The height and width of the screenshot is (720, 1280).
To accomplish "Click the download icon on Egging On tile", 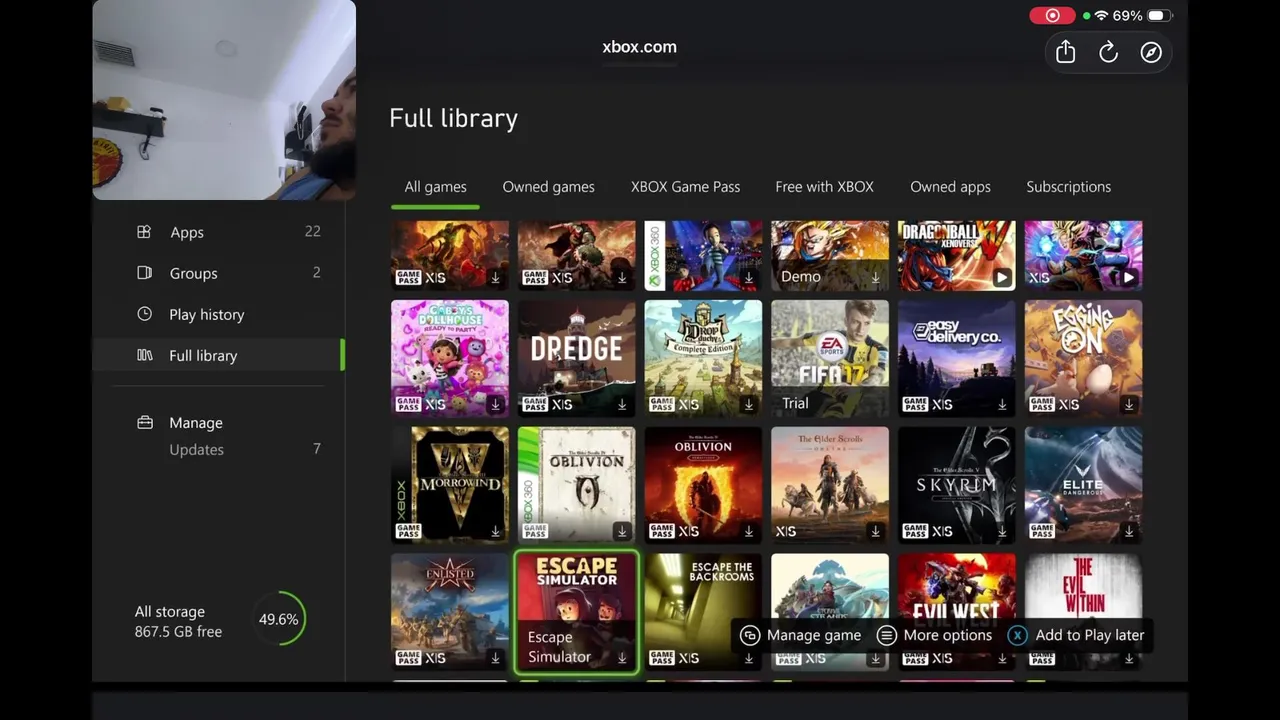I will (1129, 405).
